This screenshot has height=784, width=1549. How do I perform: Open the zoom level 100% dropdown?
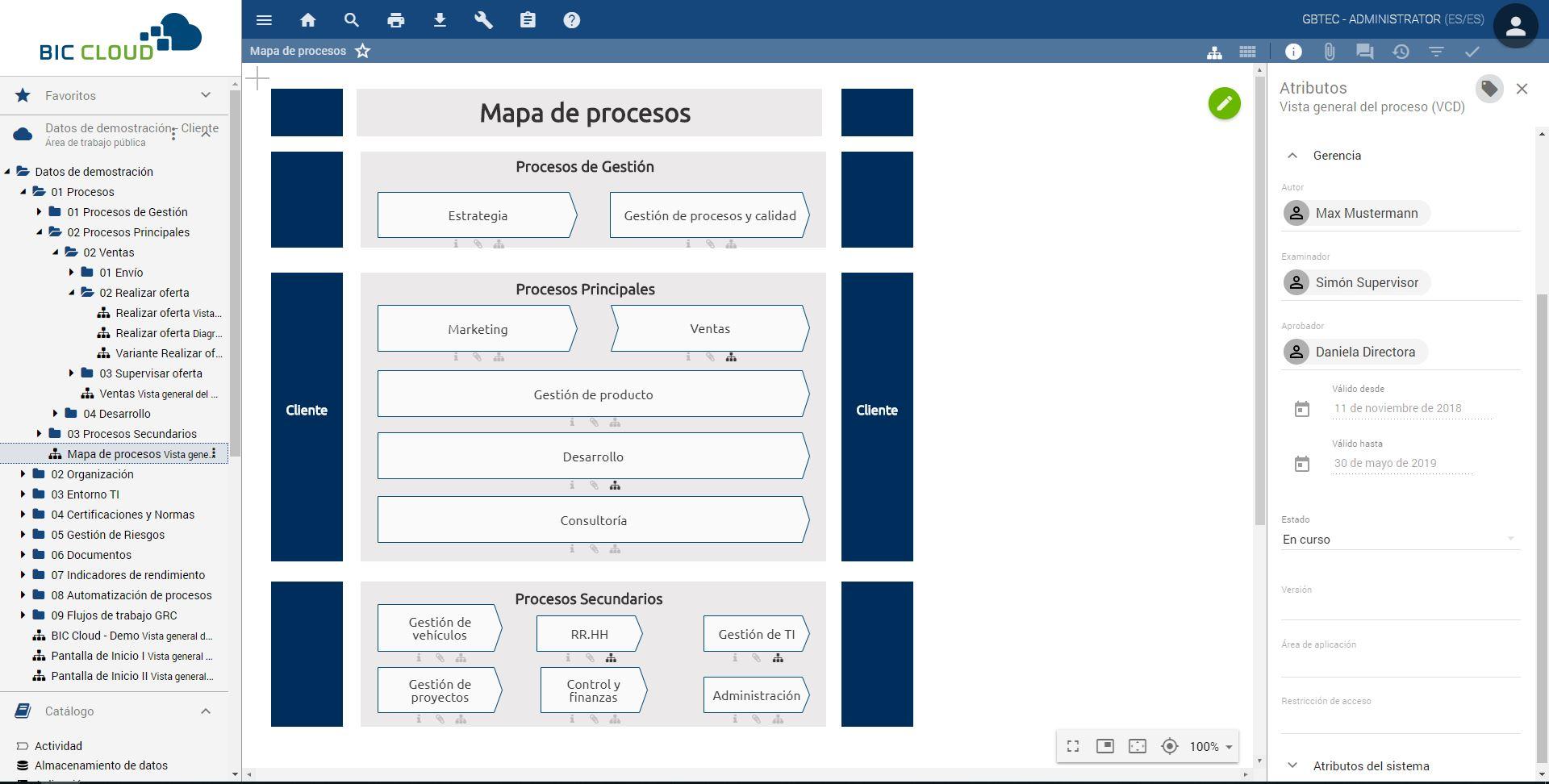coord(1211,747)
